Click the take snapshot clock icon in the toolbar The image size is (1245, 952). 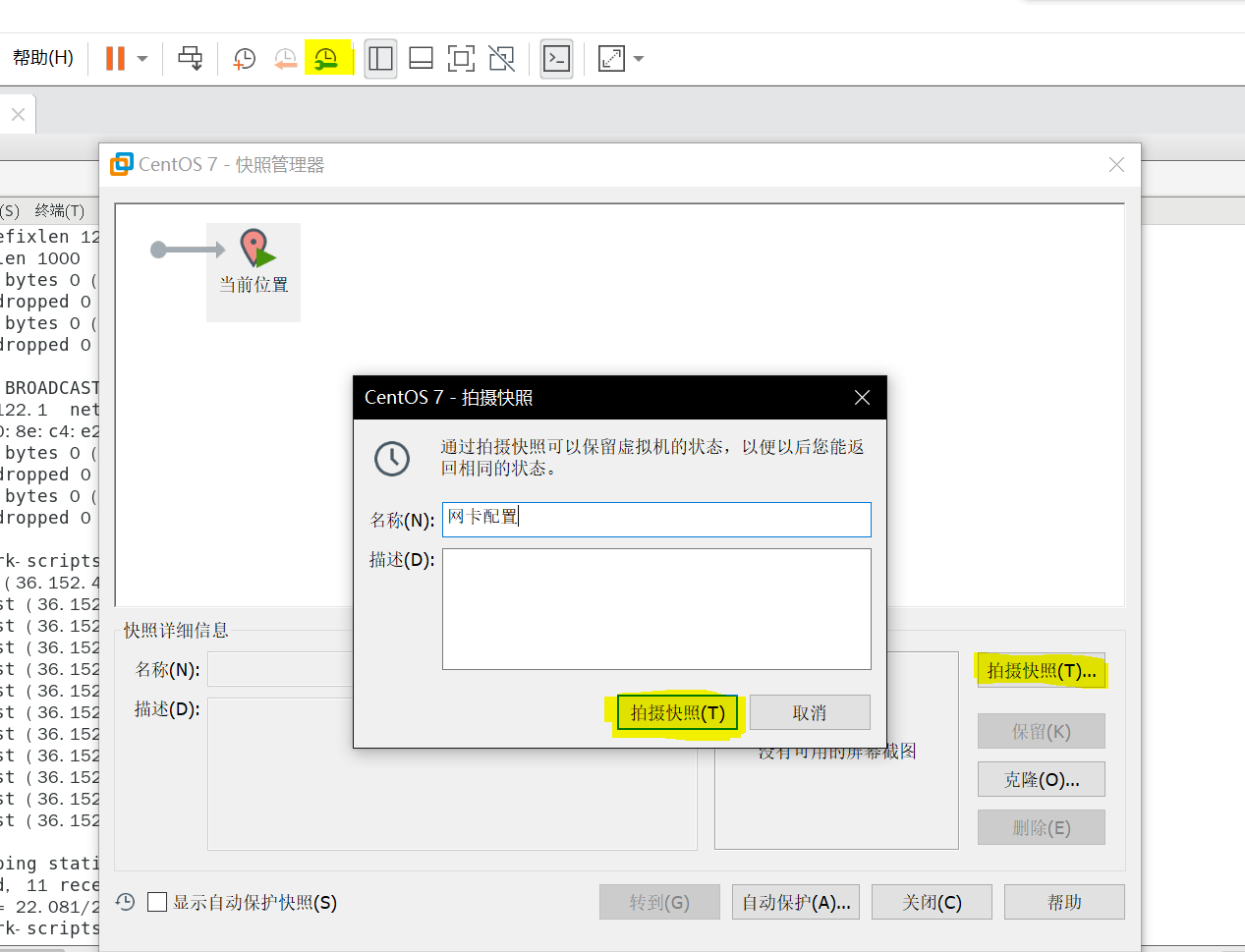pos(244,59)
